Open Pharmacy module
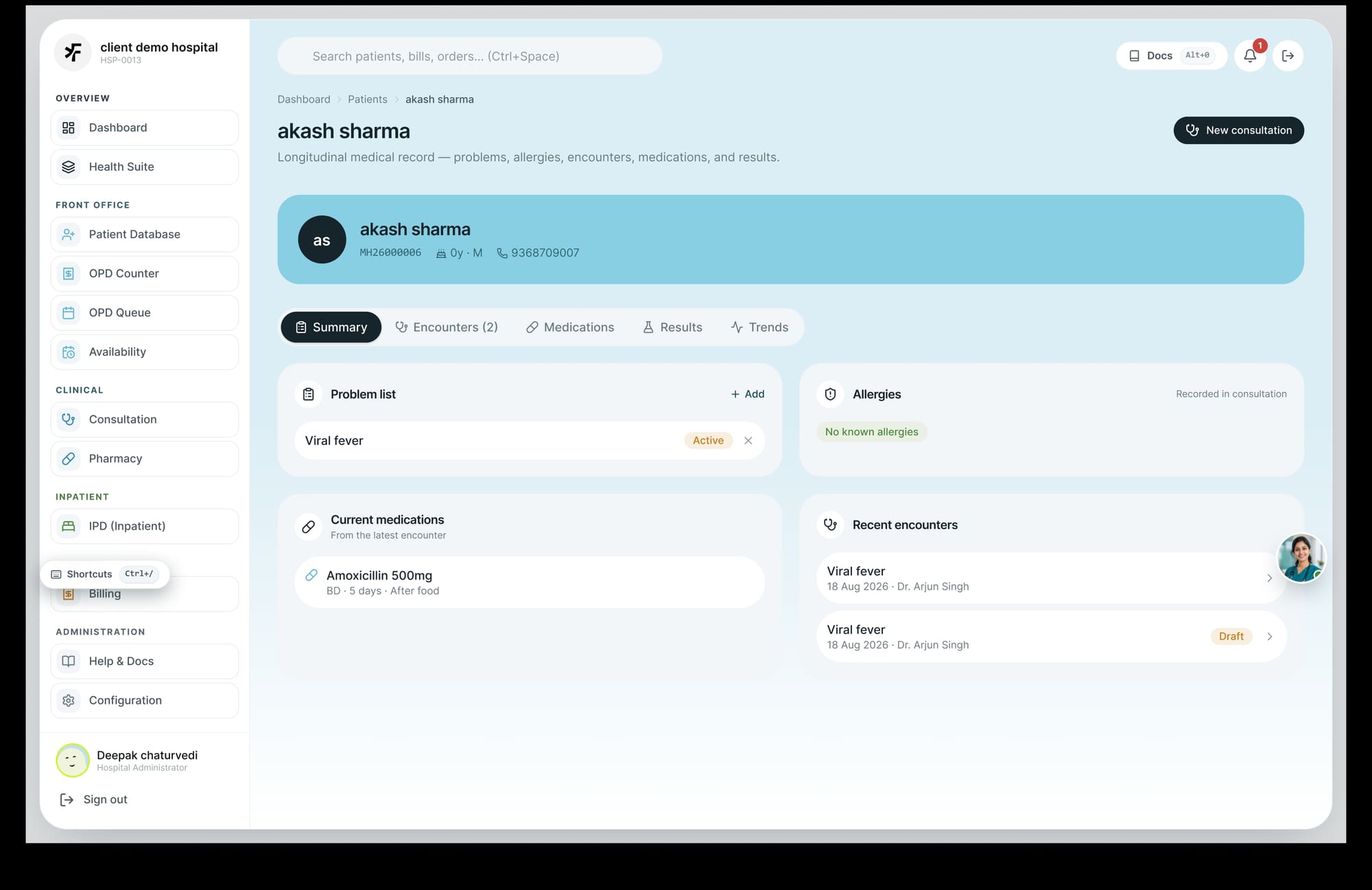The height and width of the screenshot is (890, 1372). (145, 459)
